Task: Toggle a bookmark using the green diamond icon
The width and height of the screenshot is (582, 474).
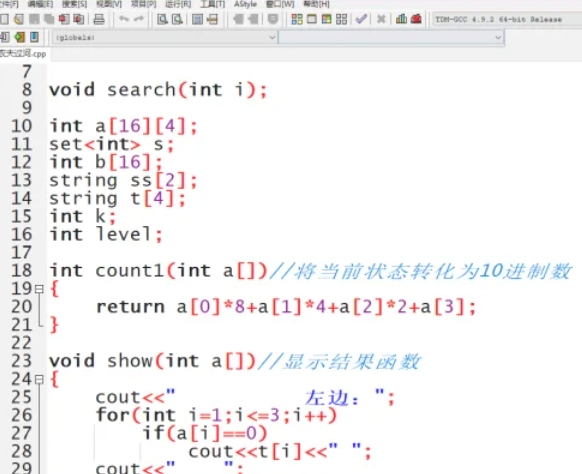Action: point(20,37)
